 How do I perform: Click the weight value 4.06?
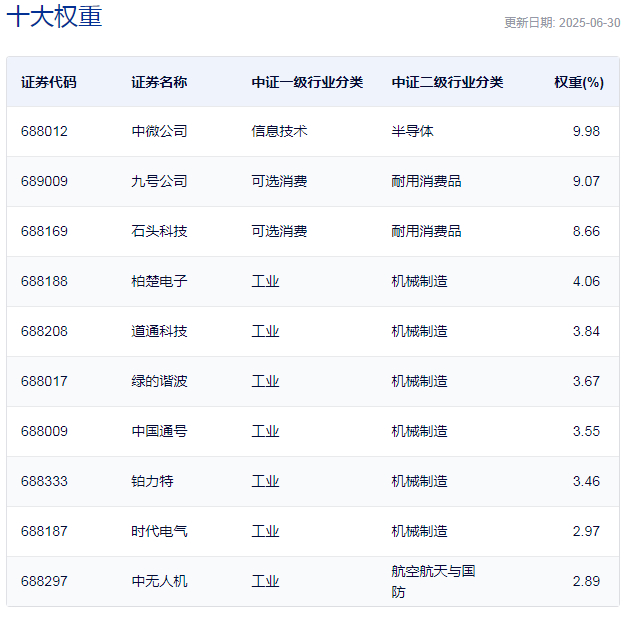586,281
